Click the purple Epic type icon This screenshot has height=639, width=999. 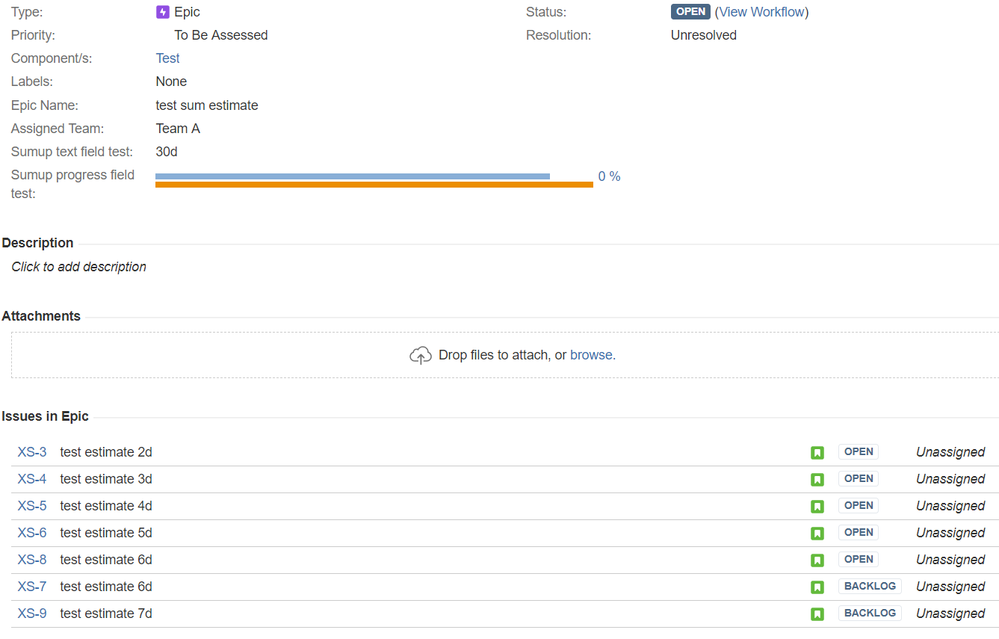[x=165, y=12]
